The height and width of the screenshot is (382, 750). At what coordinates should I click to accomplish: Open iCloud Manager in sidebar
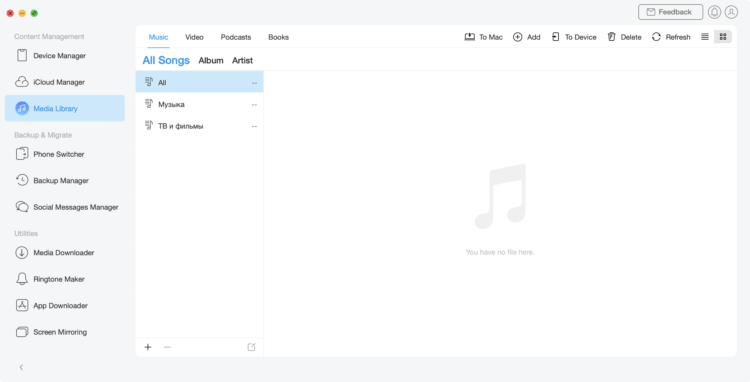pyautogui.click(x=65, y=82)
